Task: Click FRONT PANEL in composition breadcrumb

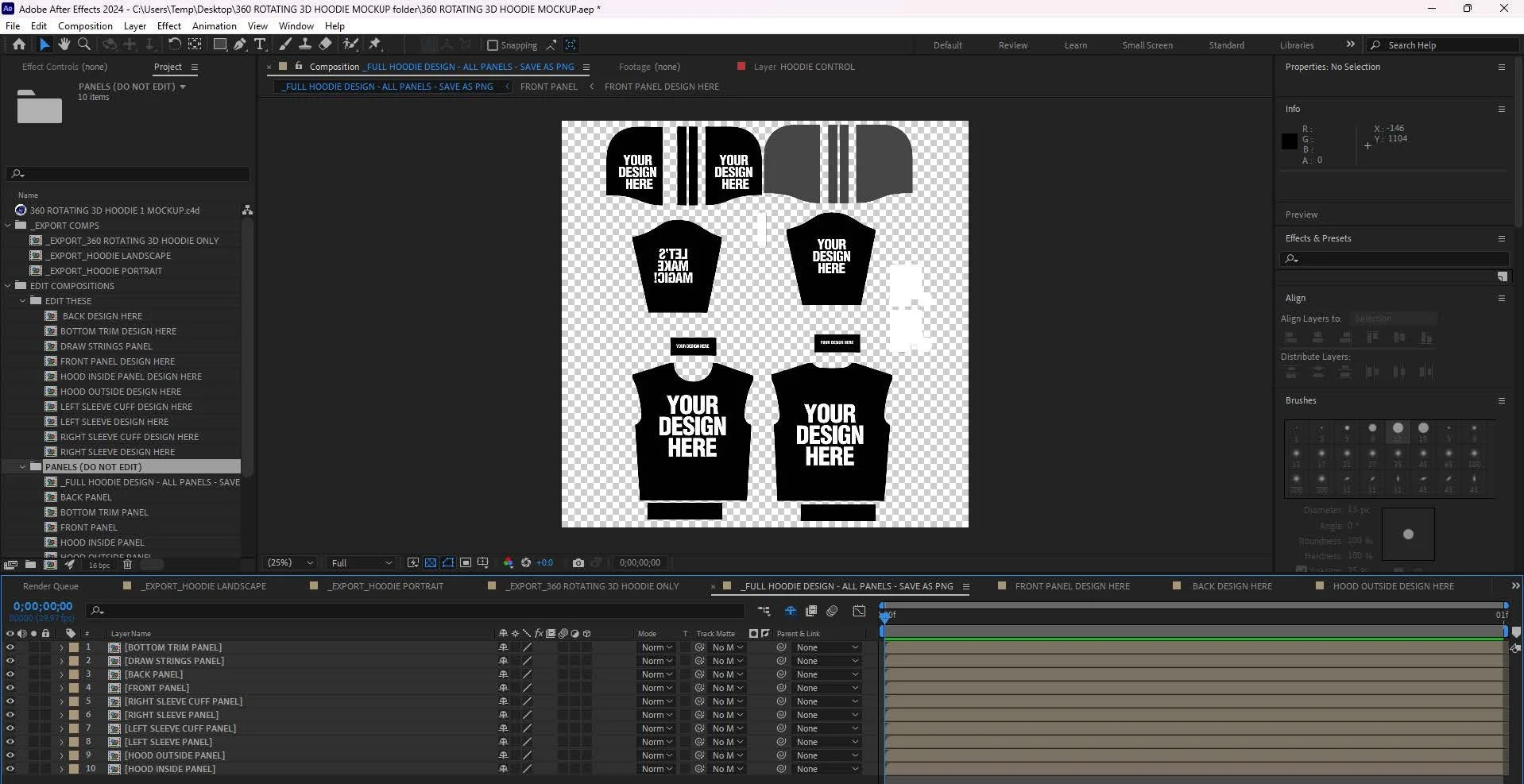Action: click(549, 87)
